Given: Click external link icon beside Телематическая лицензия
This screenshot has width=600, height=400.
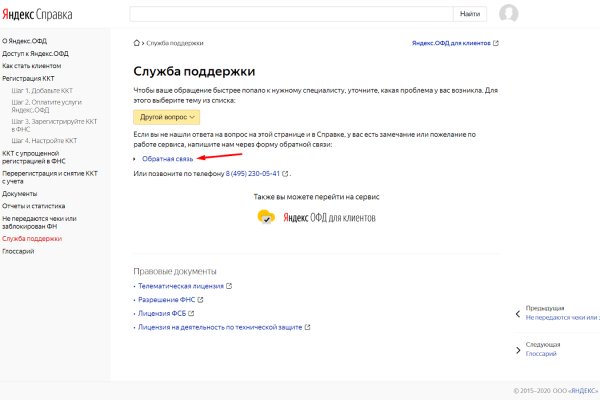Looking at the screenshot, I should tap(230, 286).
